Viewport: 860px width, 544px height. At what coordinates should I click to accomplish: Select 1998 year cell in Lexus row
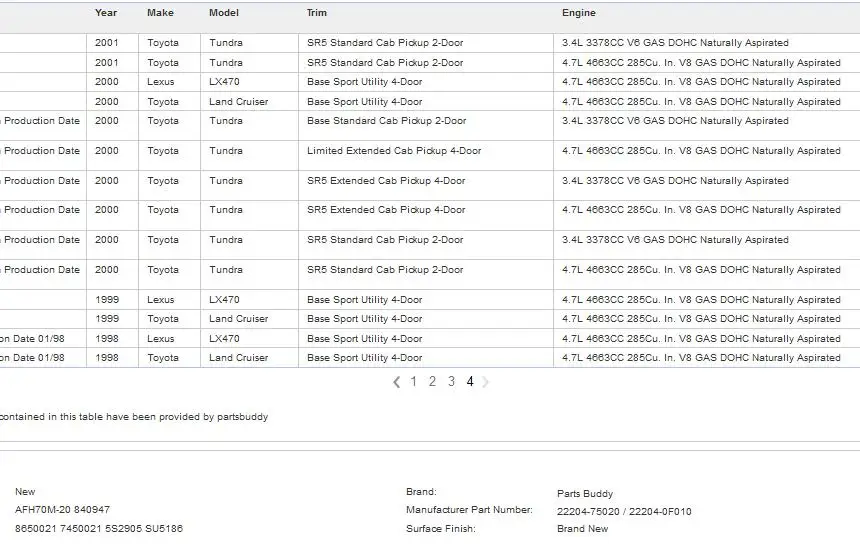[106, 339]
